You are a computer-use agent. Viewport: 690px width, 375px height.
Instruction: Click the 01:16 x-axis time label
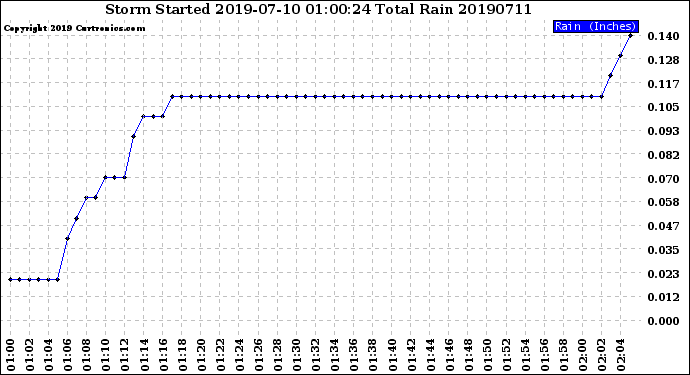(x=163, y=355)
